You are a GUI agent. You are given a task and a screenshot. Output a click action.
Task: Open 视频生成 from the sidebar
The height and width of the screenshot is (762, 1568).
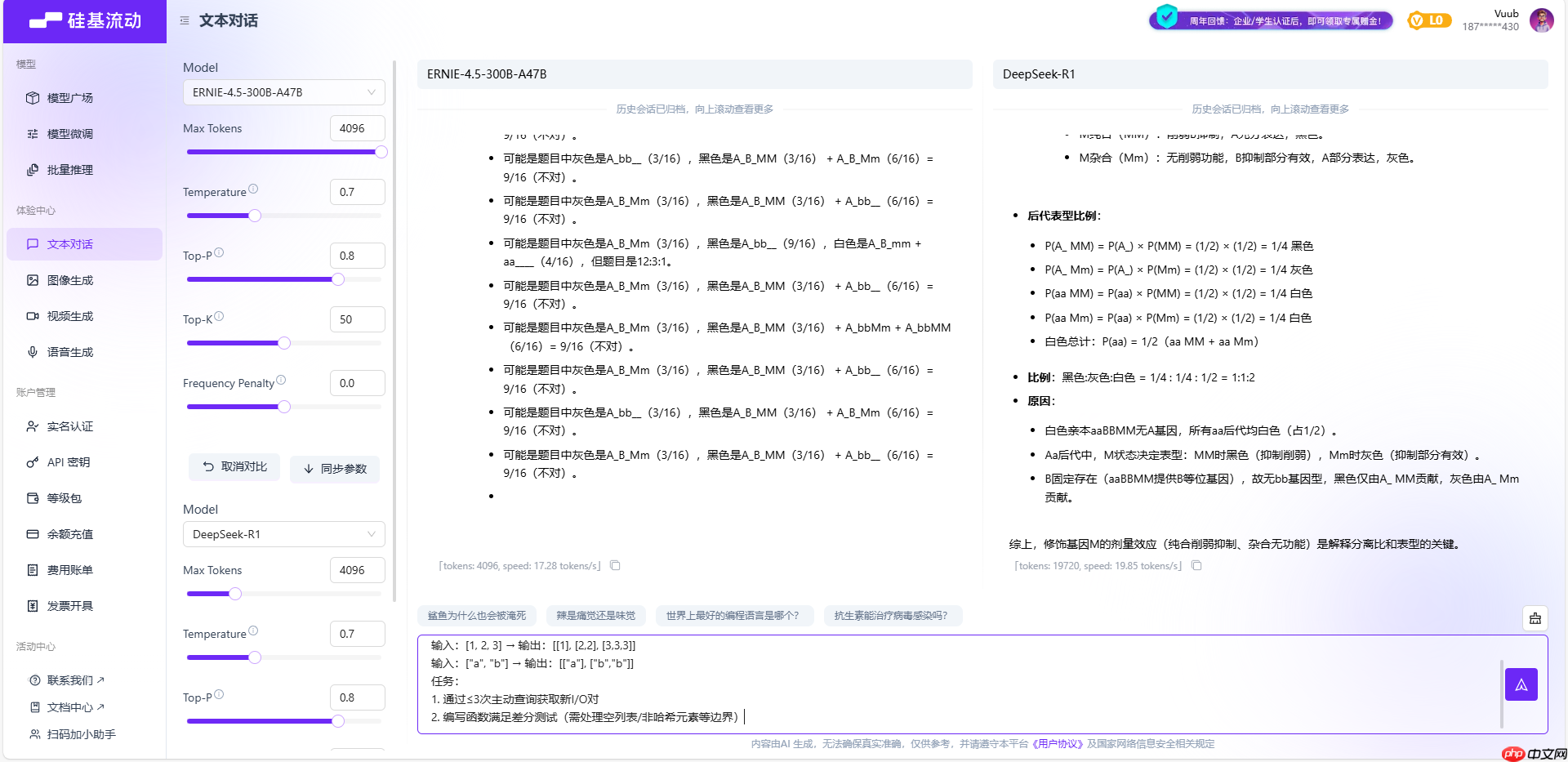coord(70,316)
